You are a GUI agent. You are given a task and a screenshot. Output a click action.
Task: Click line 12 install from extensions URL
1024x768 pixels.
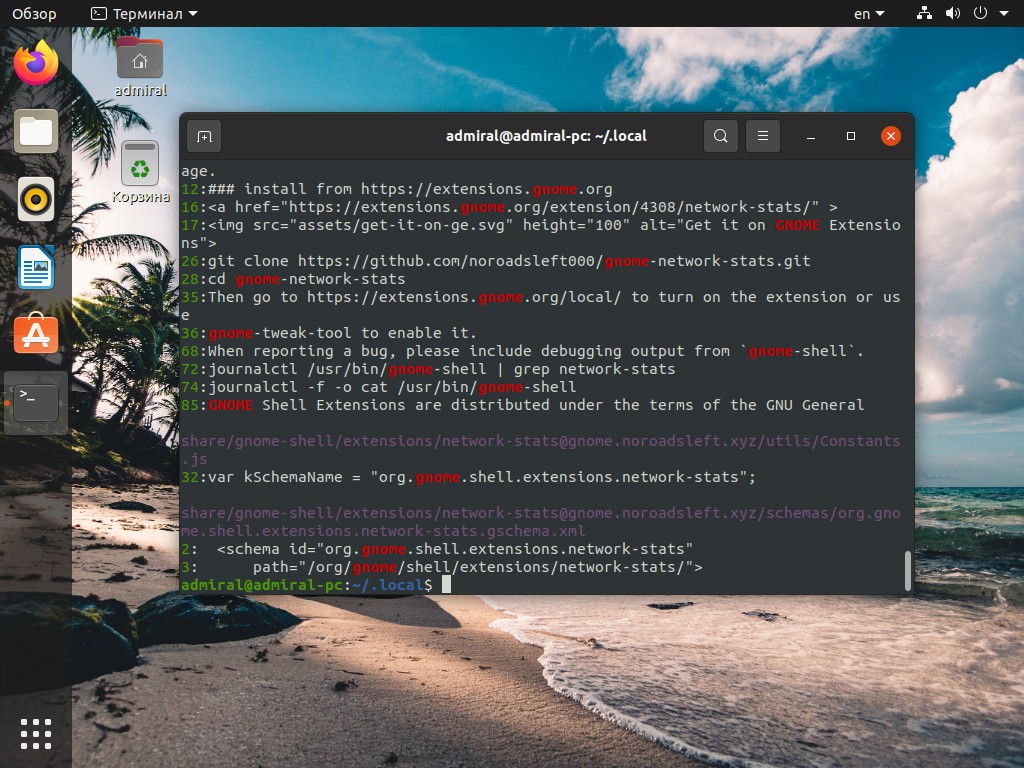[x=396, y=189]
